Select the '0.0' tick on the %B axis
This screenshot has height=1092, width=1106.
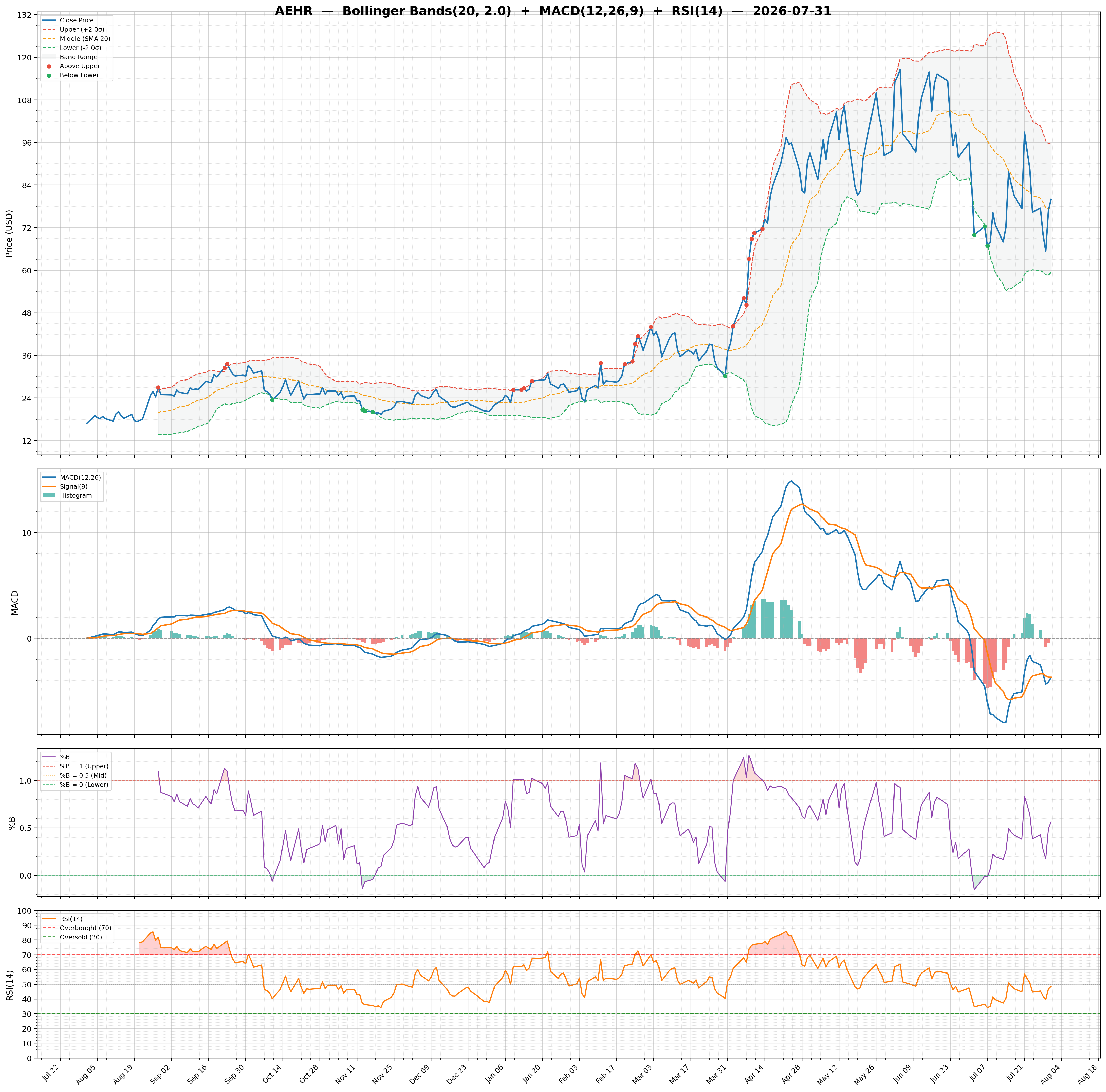point(25,876)
